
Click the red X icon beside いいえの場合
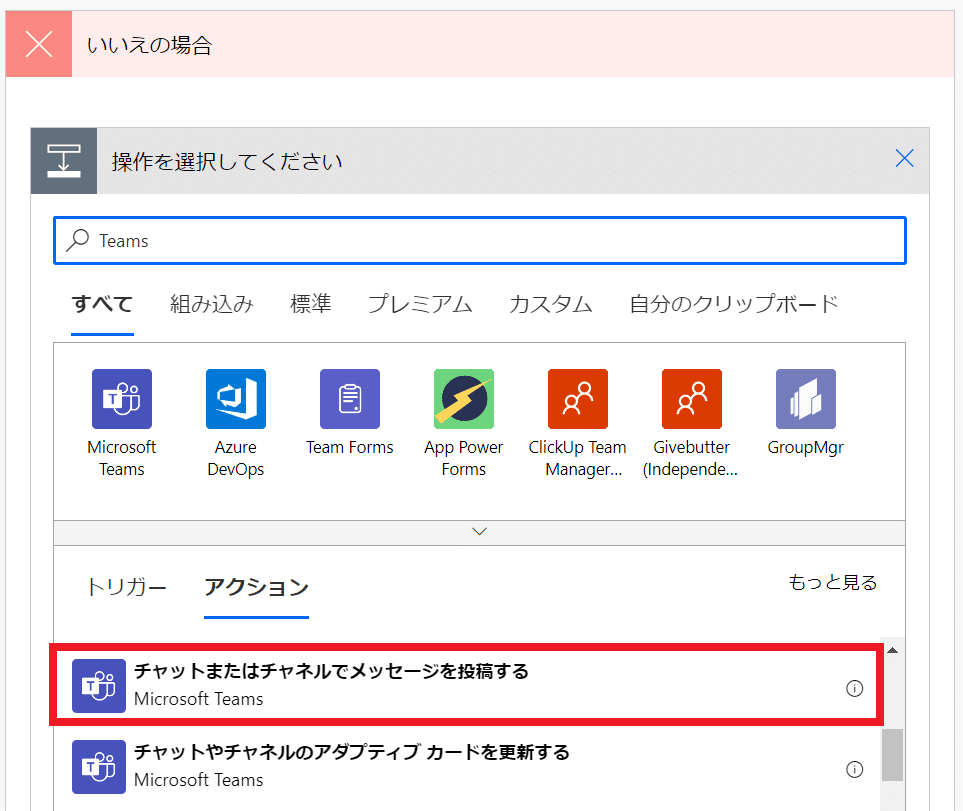[x=39, y=44]
